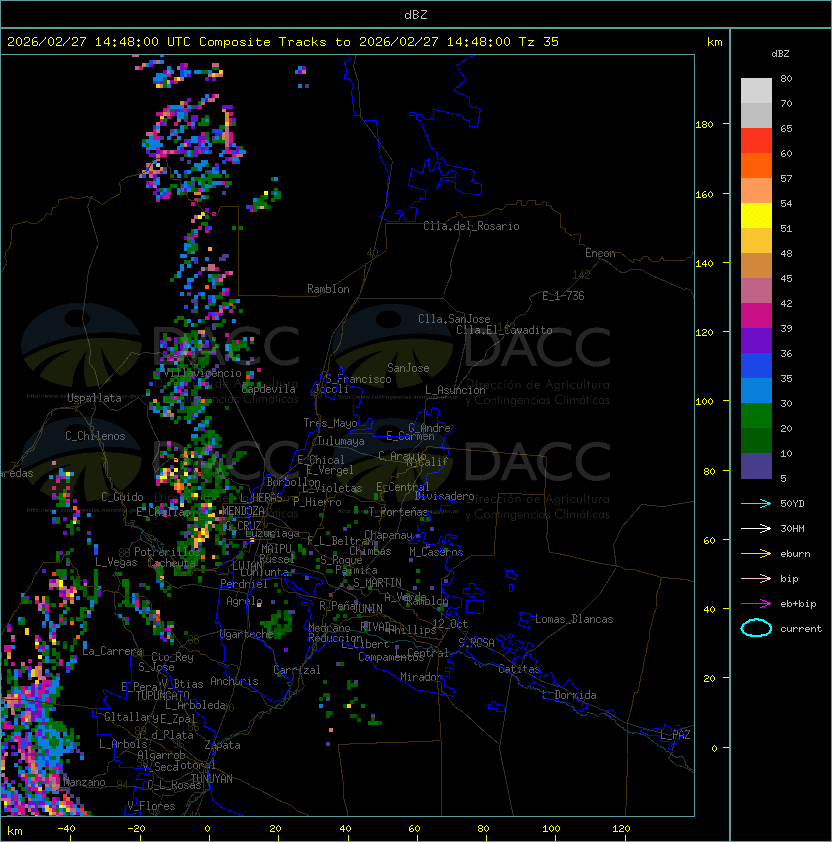Screen dimensions: 832x842
Task: Click the '-40' km tick on horizontal axis
Action: pyautogui.click(x=67, y=829)
